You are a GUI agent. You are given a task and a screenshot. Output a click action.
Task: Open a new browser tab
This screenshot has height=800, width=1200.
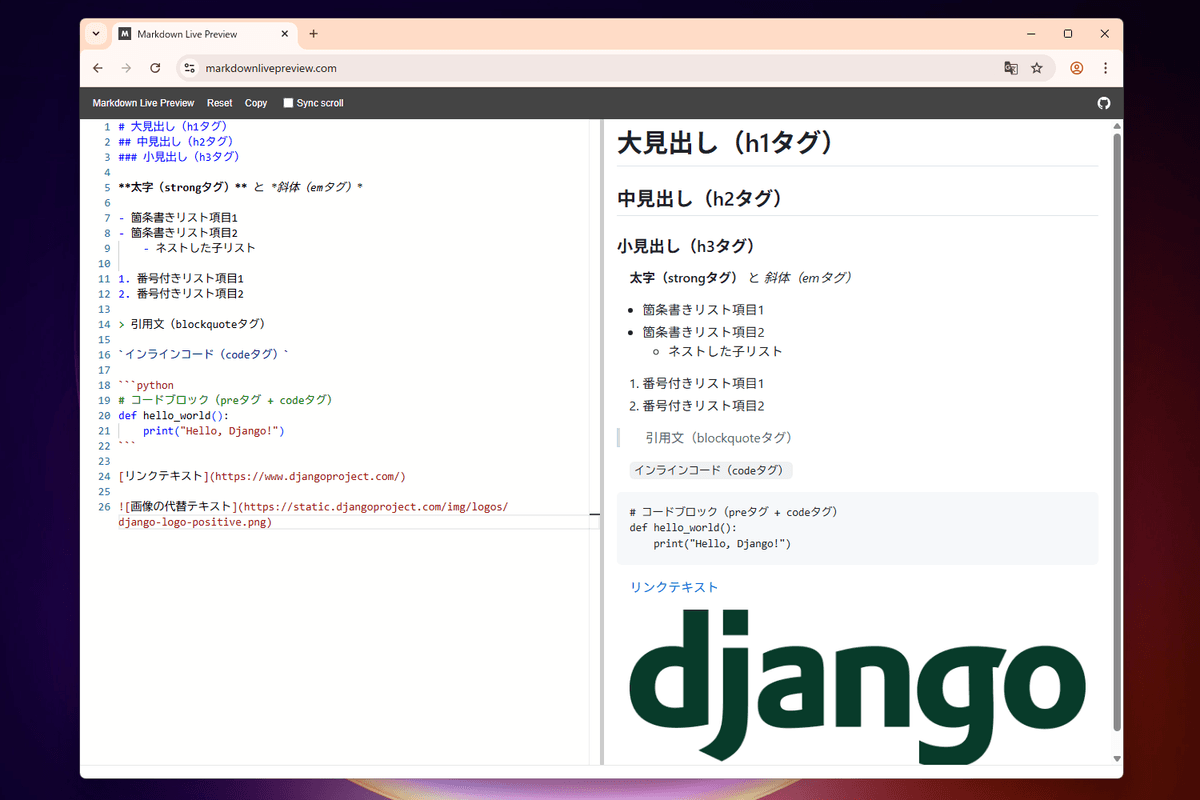pyautogui.click(x=313, y=34)
